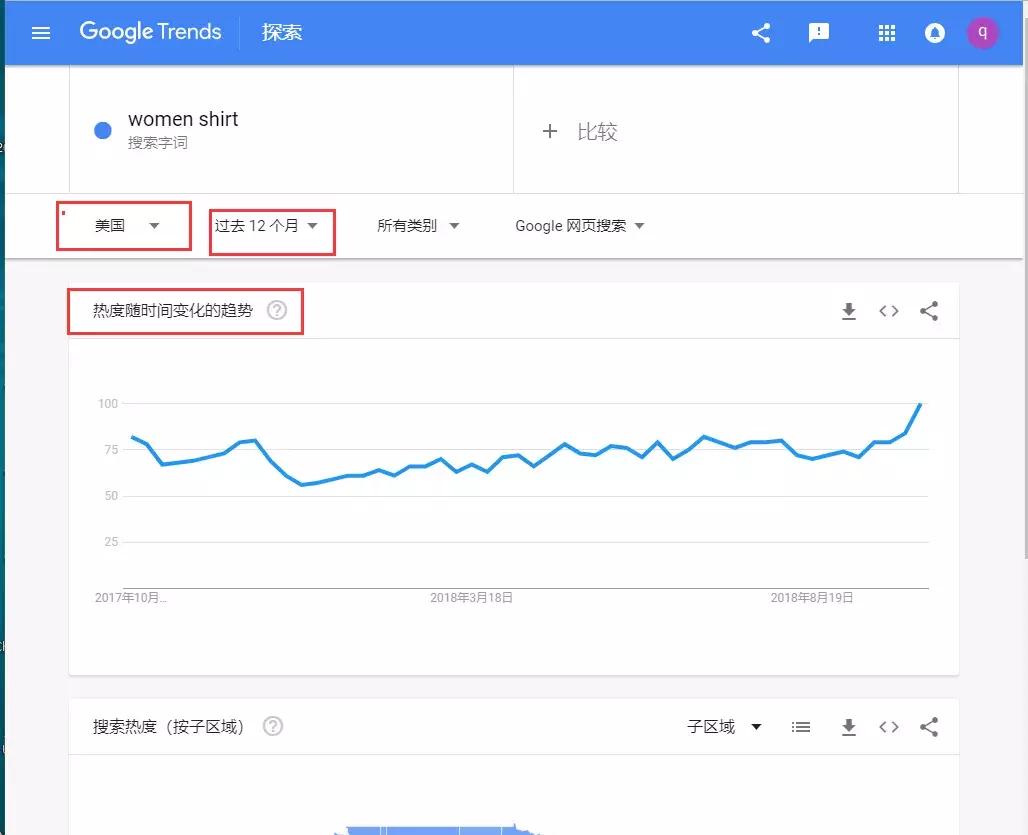Image resolution: width=1028 pixels, height=835 pixels.
Task: Open the embed code for the trends chart
Action: click(x=889, y=311)
